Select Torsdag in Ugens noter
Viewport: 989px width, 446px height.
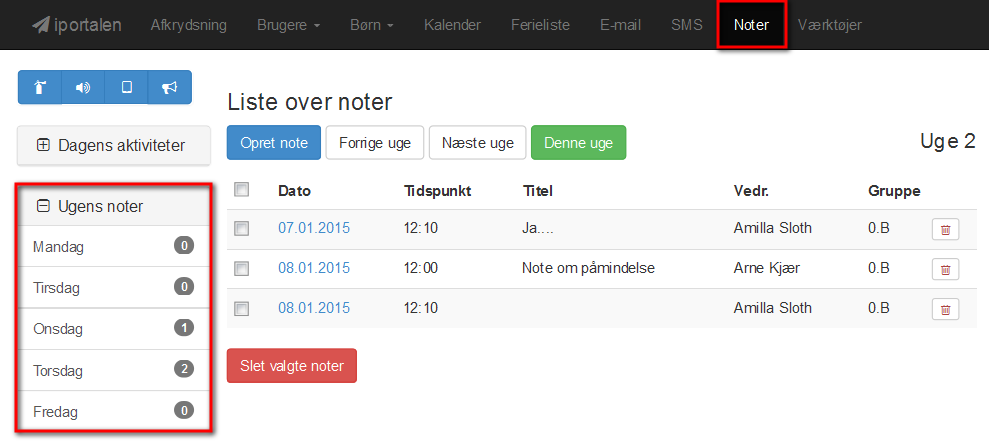pos(114,370)
